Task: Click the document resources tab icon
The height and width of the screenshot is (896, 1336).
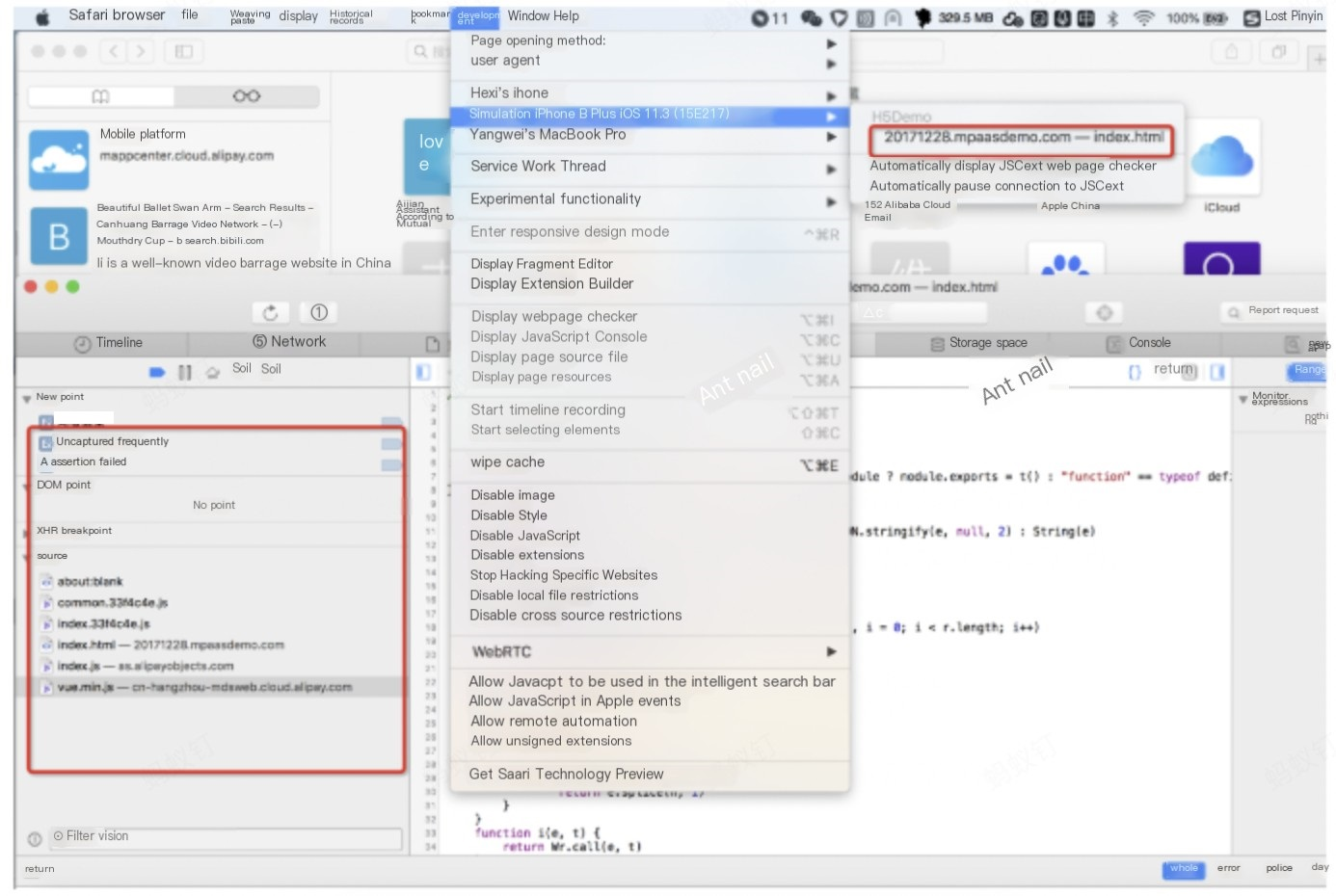Action: point(433,343)
